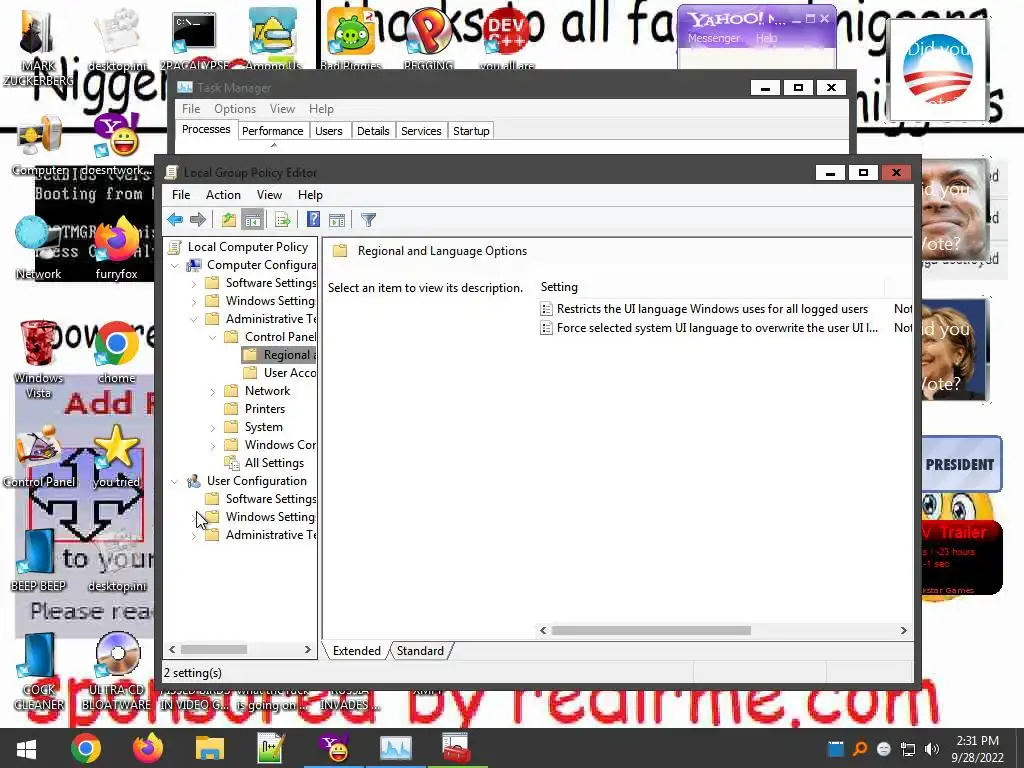Screen dimensions: 1024x768
Task: Expand Windows Settings under Computer Configuration
Action: [193, 302]
